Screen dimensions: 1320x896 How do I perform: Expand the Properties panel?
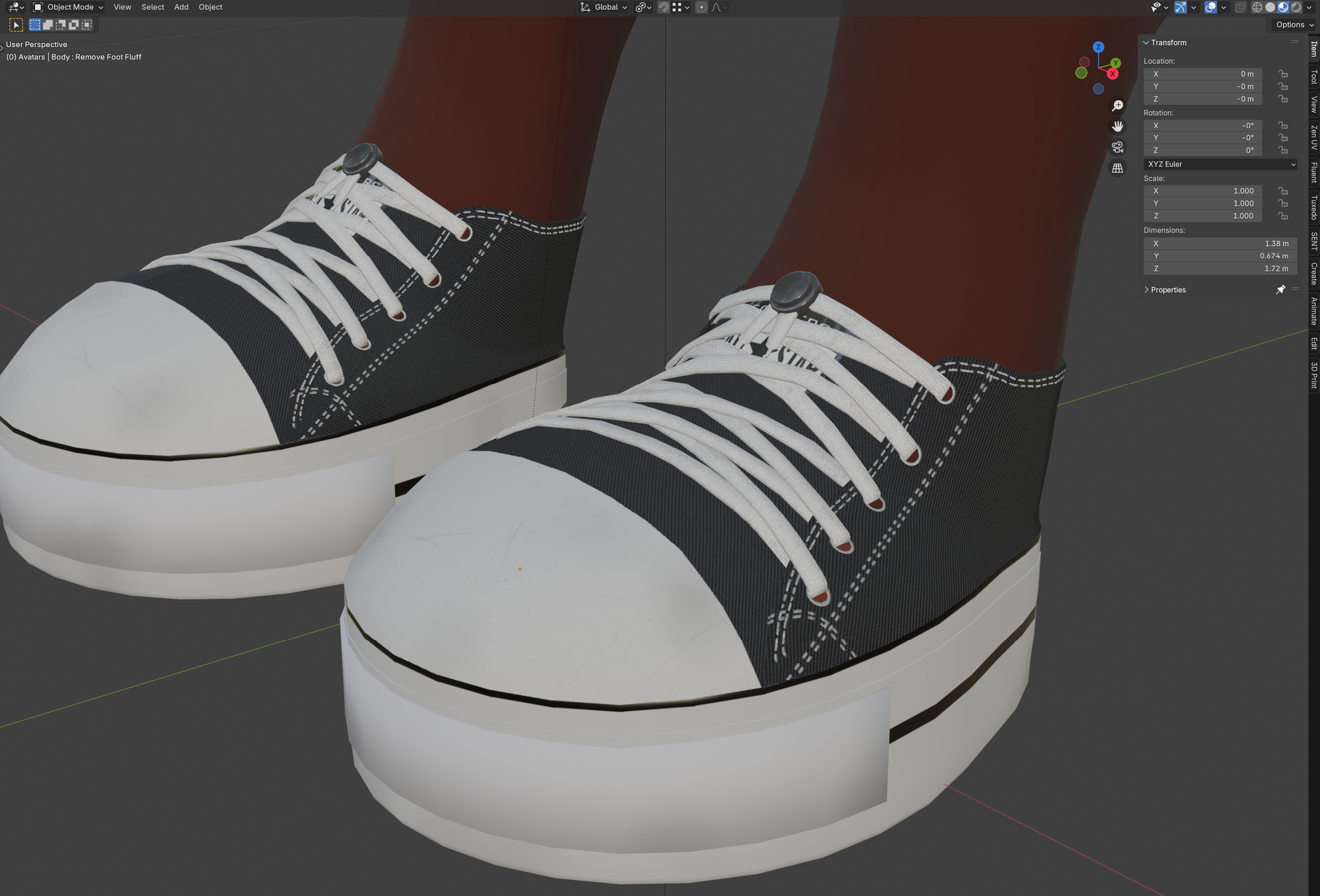tap(1146, 290)
